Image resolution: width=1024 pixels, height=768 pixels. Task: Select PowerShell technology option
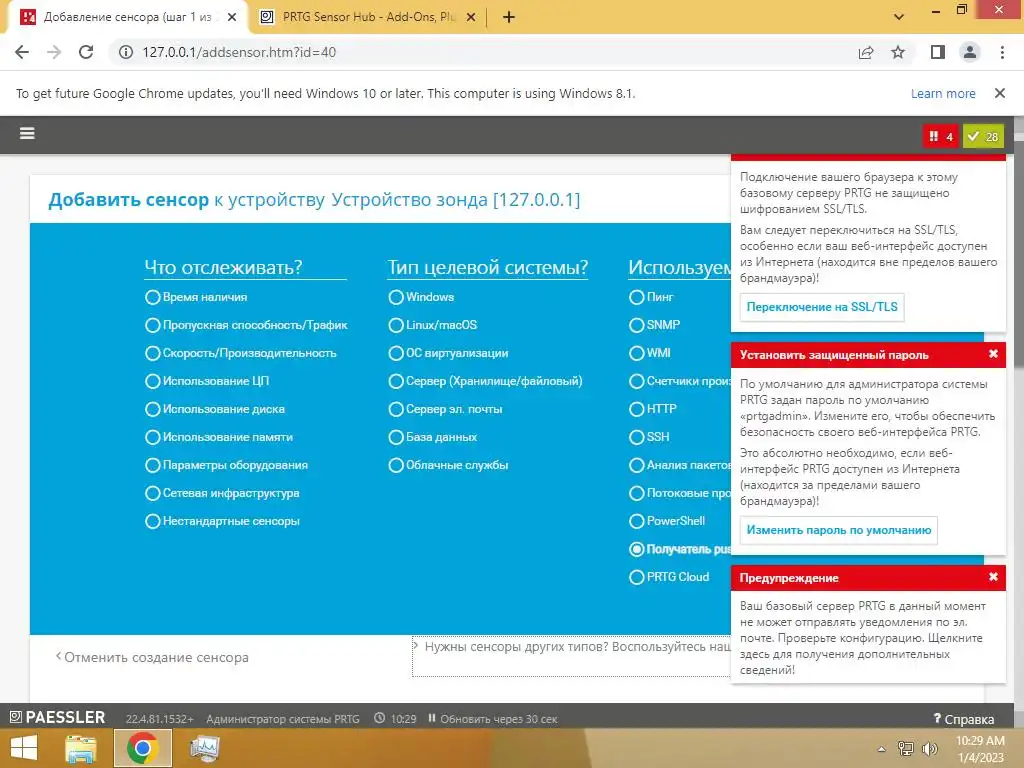pyautogui.click(x=637, y=522)
